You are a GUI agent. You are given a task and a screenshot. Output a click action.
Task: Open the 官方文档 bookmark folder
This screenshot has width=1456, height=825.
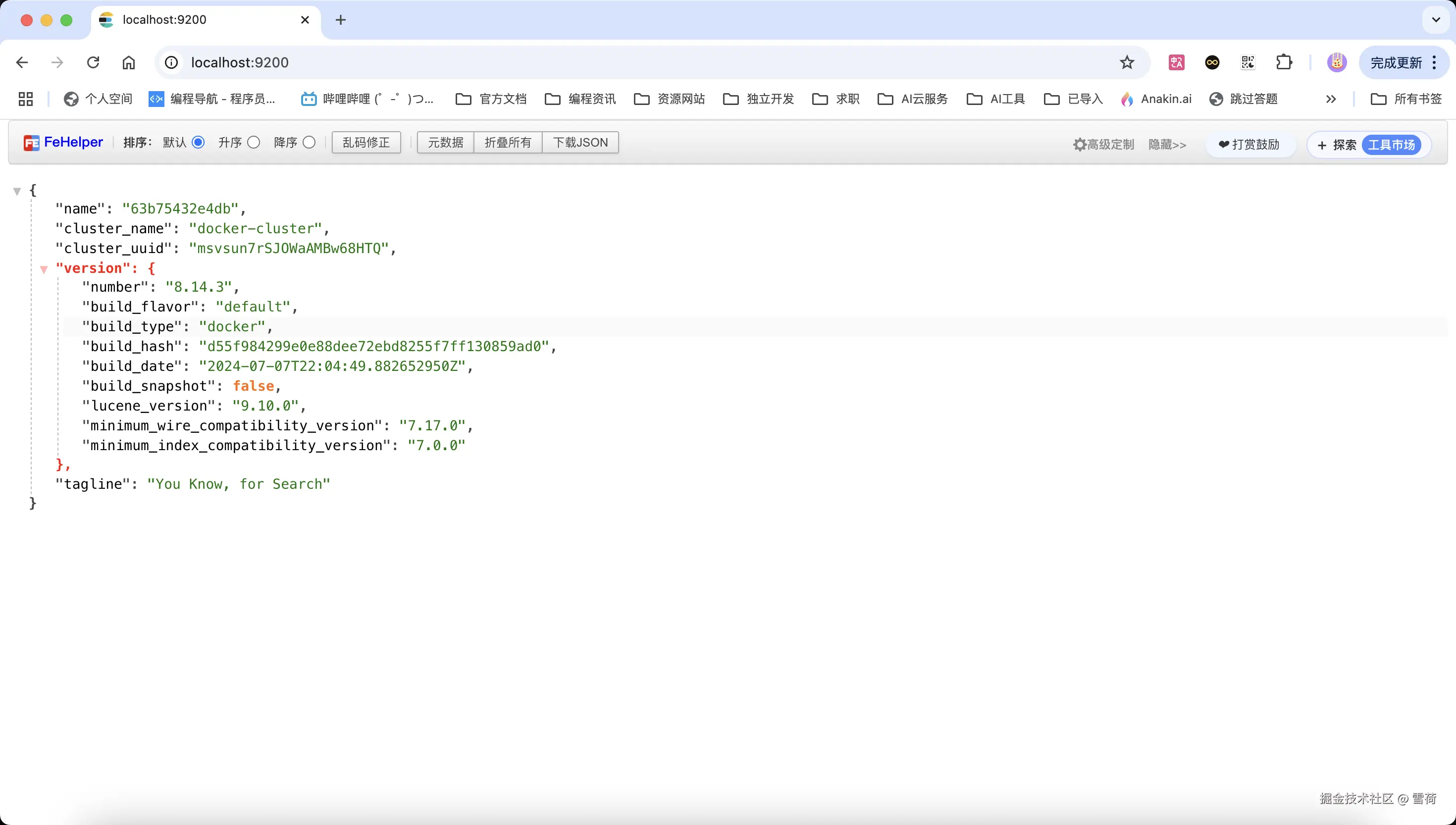[491, 99]
